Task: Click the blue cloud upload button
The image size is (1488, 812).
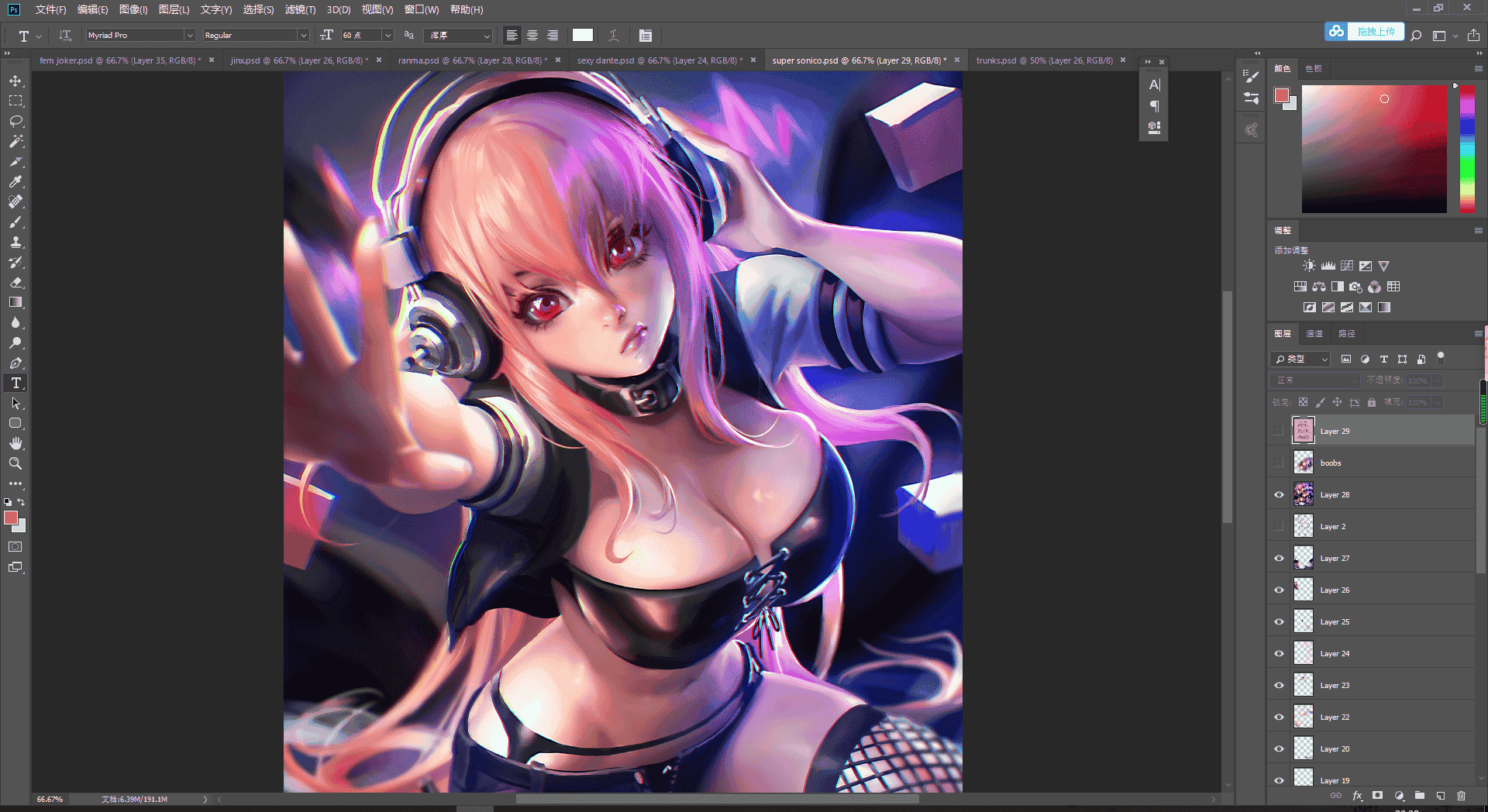Action: (1364, 32)
